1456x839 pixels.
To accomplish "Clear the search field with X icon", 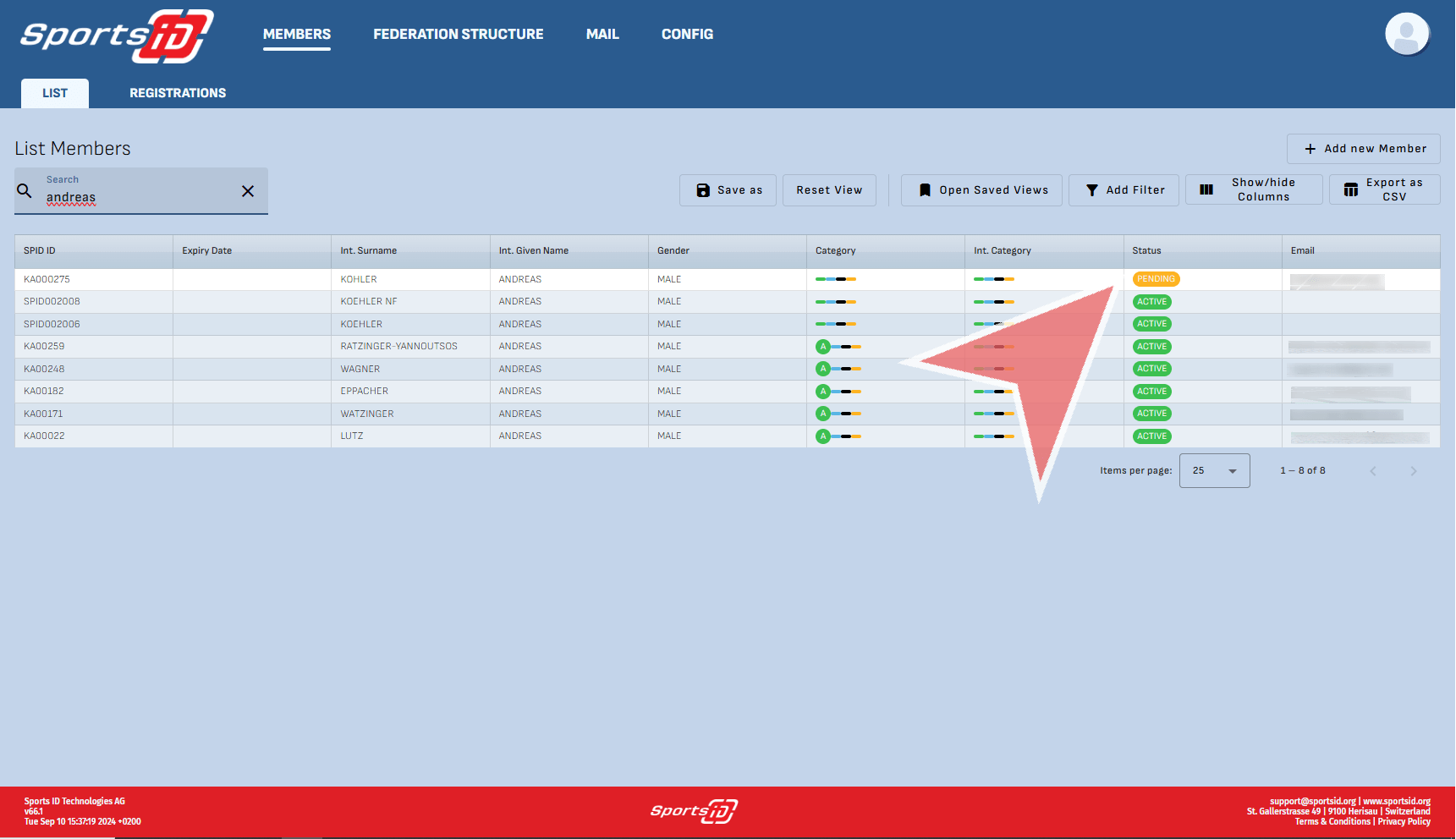I will point(248,191).
